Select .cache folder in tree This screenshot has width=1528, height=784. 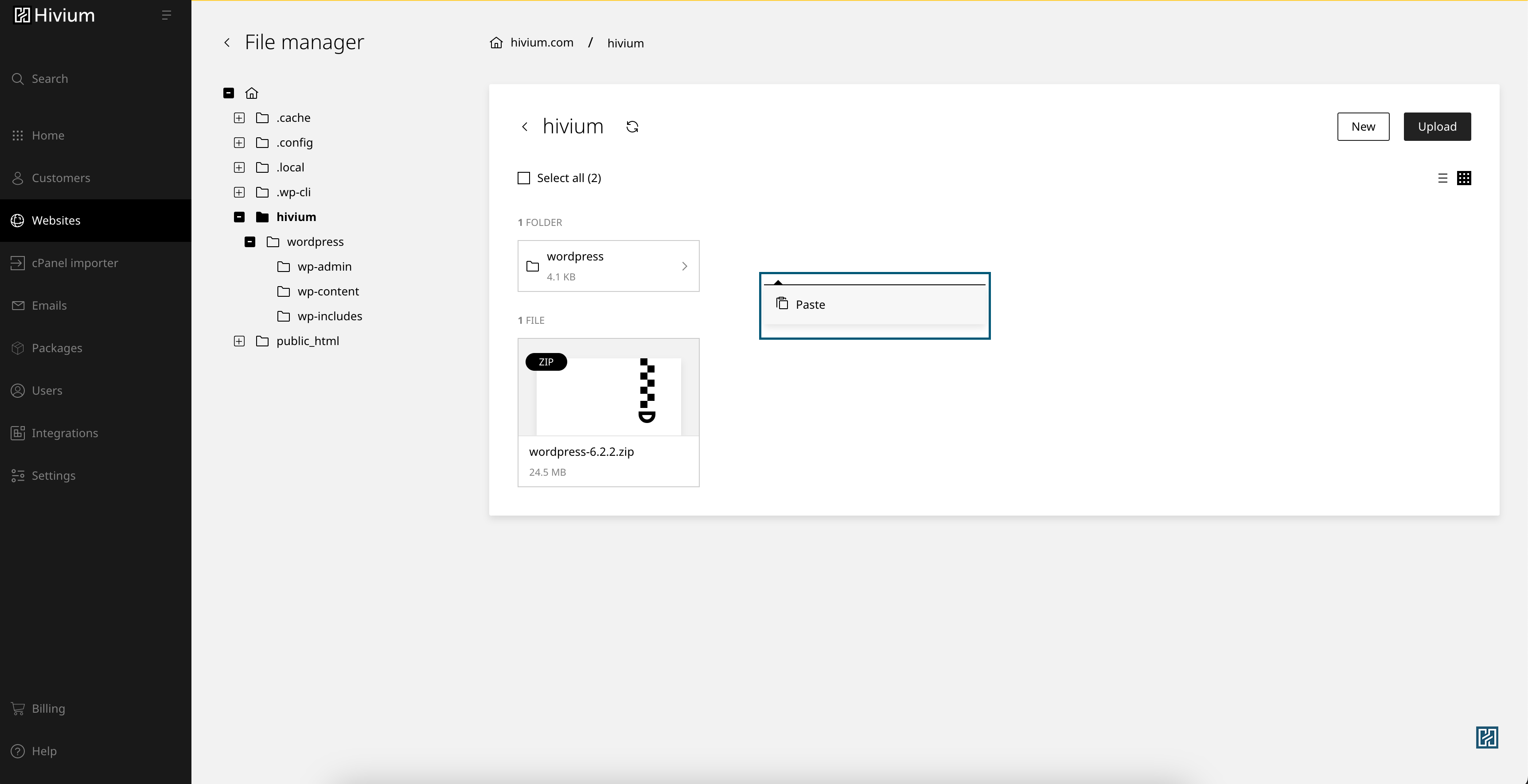[283, 118]
